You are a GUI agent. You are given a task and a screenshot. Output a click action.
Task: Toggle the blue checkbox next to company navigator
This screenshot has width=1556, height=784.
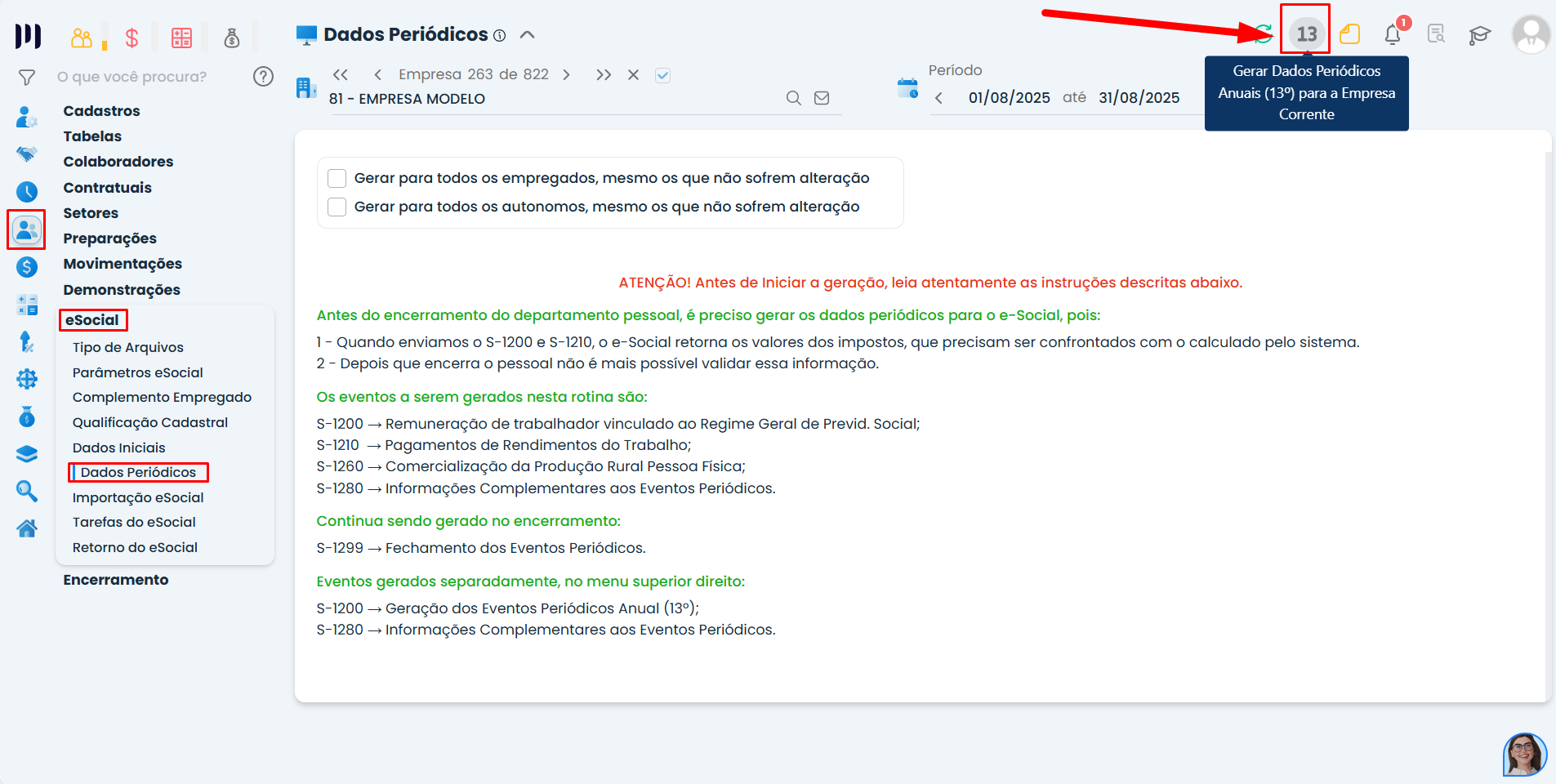point(662,75)
